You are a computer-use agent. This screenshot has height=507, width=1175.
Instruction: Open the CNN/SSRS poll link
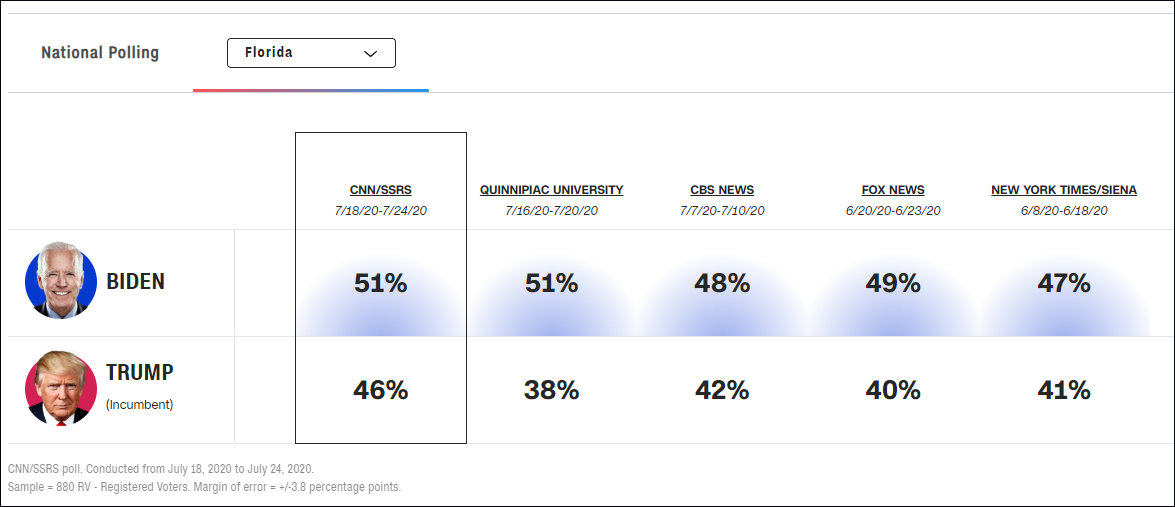coord(381,190)
